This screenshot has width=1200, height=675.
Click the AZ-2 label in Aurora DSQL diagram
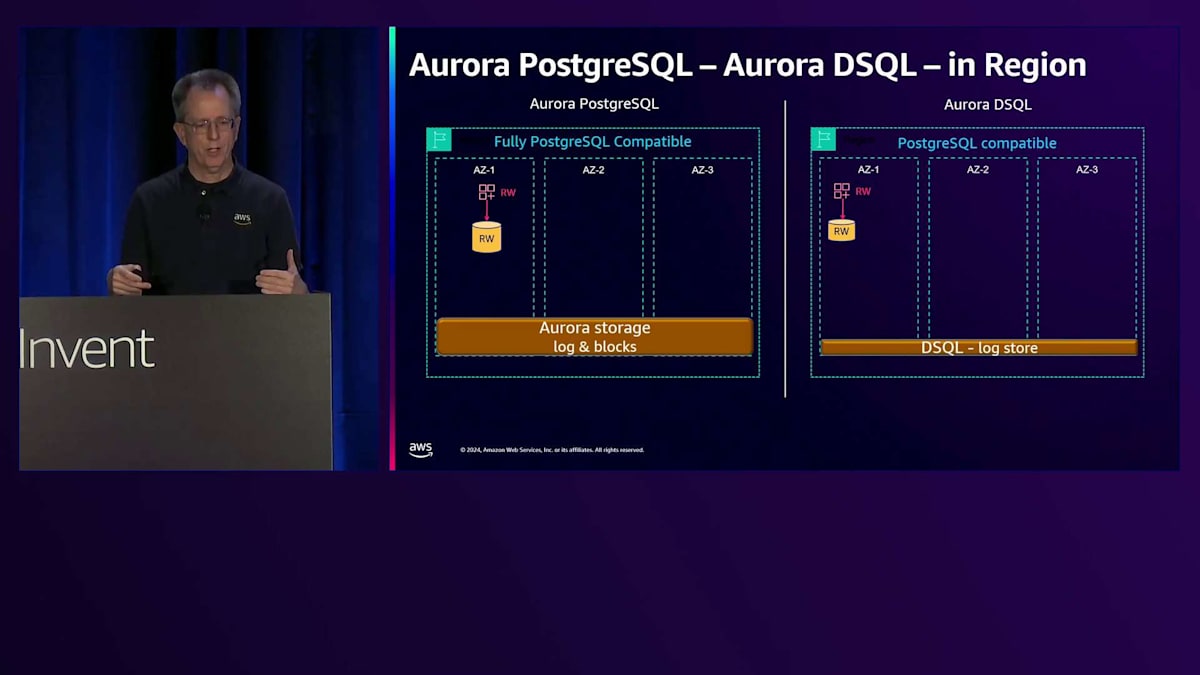tap(978, 170)
